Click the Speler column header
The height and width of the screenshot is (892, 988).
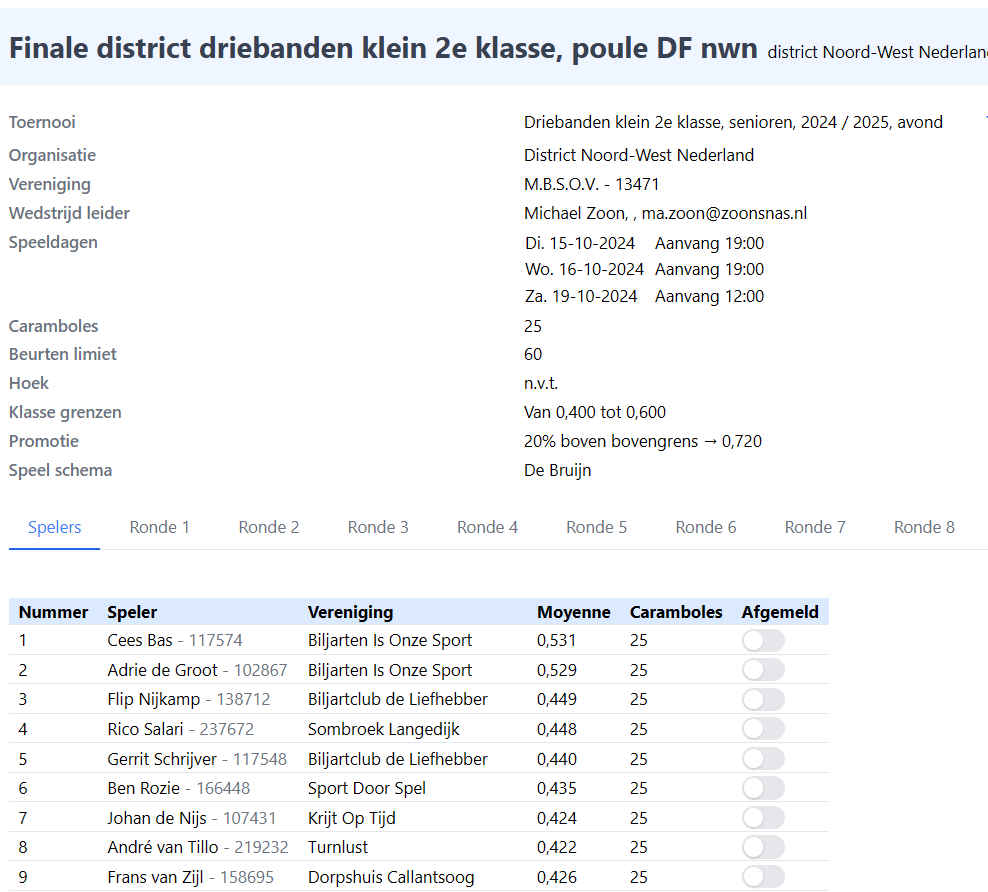tap(132, 612)
